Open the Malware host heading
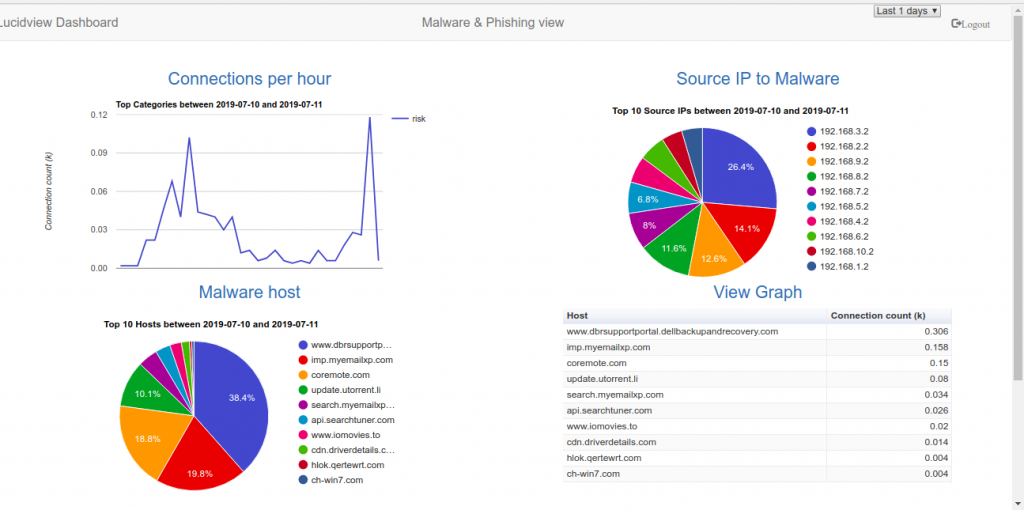This screenshot has height=510, width=1024. [x=249, y=292]
